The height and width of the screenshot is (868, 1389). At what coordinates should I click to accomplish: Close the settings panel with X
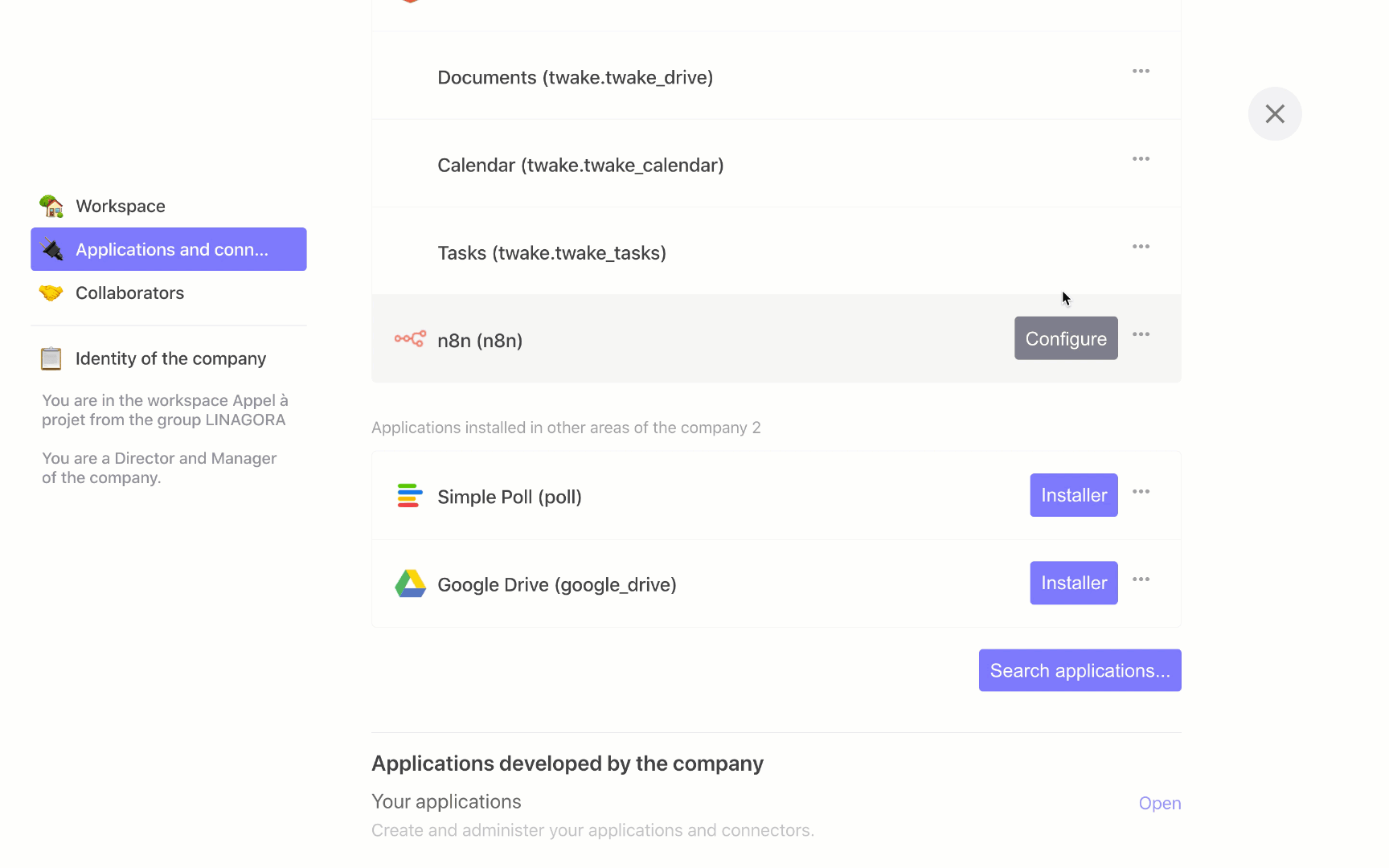click(x=1275, y=114)
